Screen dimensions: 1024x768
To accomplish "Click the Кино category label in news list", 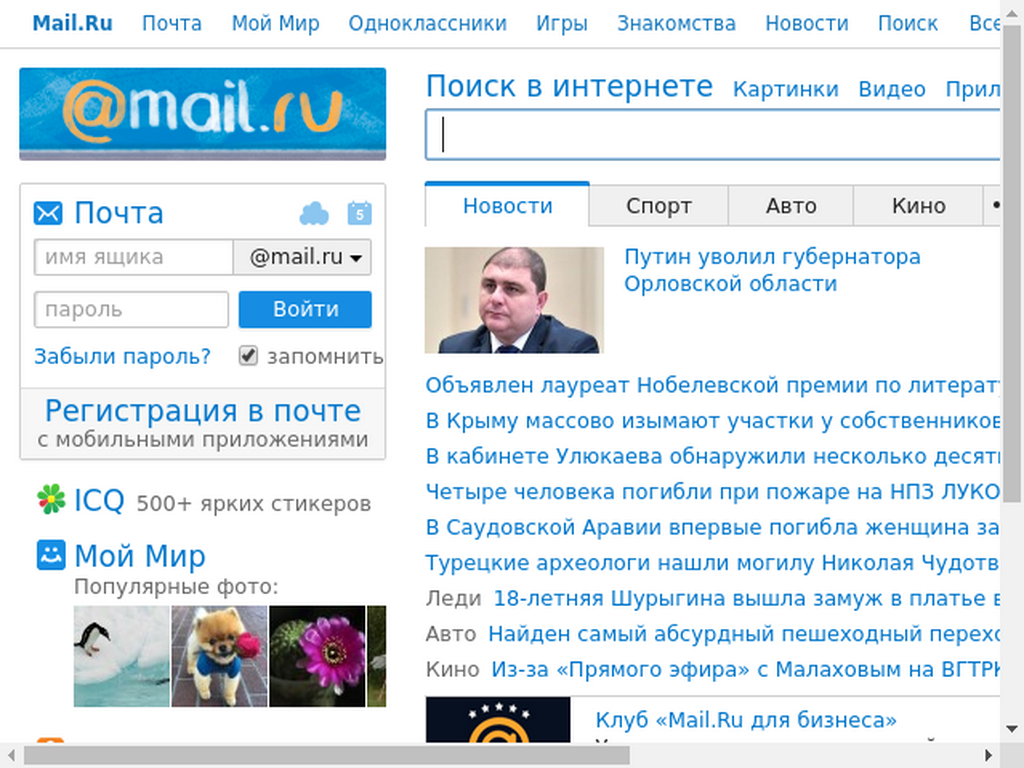I will tap(452, 669).
